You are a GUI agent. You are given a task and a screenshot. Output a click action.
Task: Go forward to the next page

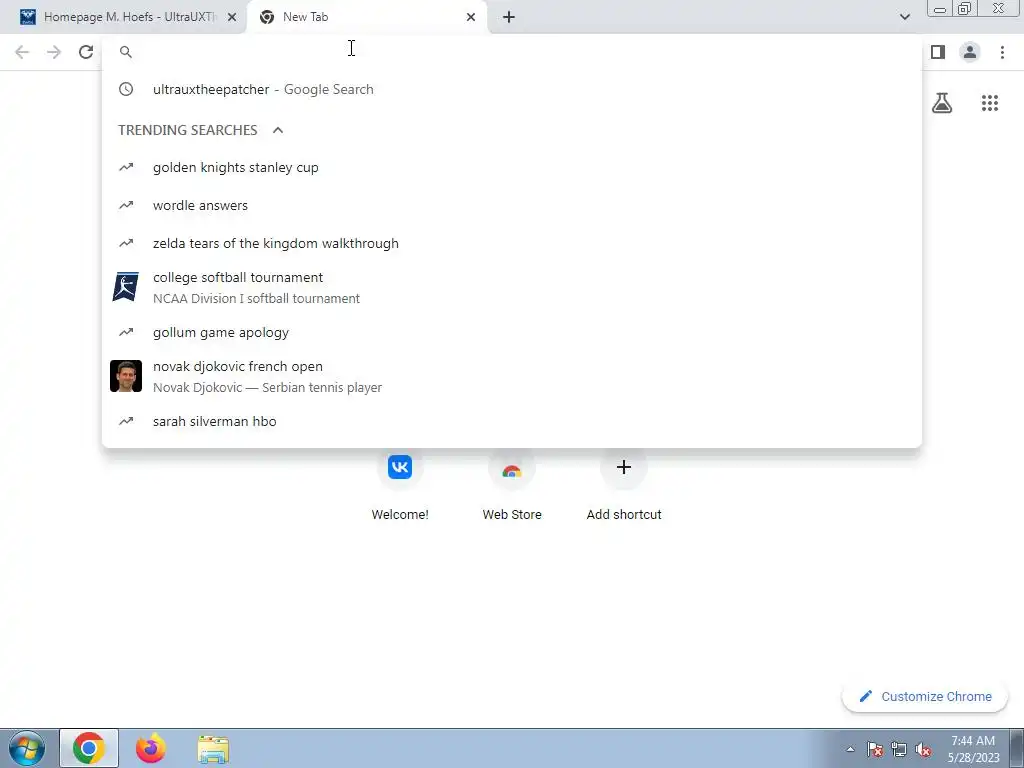[x=54, y=52]
